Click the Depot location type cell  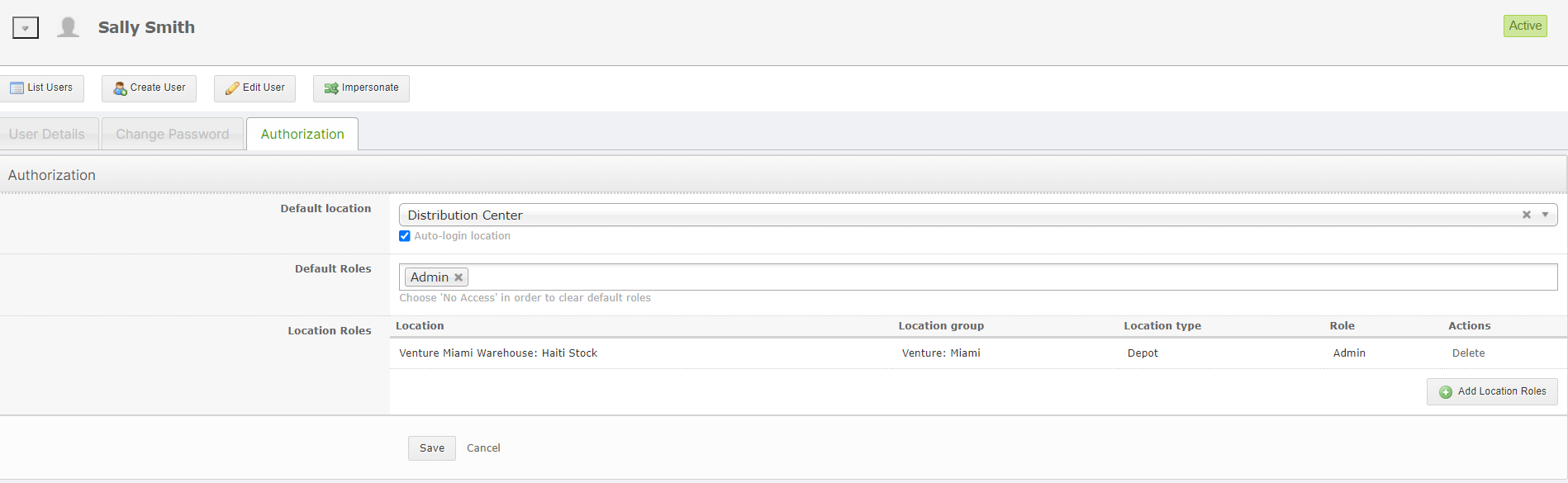[1143, 353]
